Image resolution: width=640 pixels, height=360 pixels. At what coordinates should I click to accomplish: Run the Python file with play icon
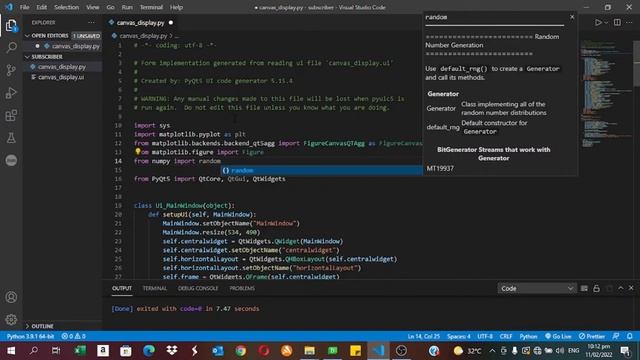[x=598, y=22]
